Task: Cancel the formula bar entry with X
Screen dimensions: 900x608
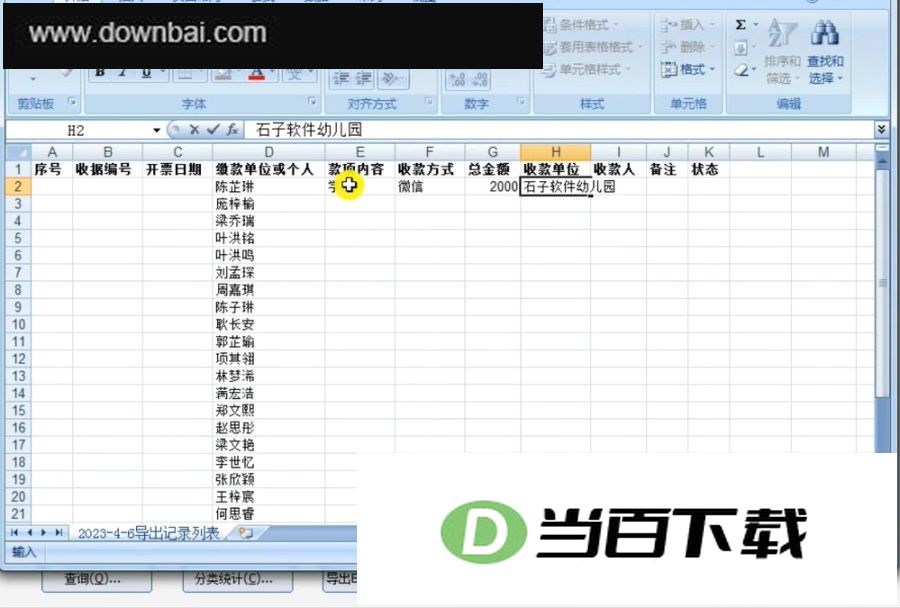Action: 194,130
